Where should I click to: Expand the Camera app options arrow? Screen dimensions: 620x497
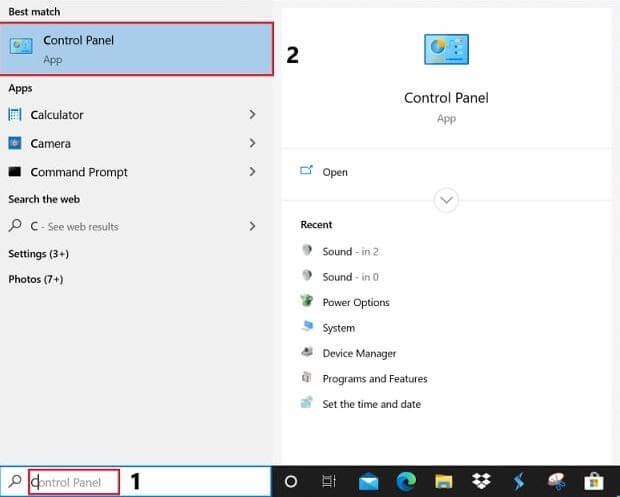(252, 144)
